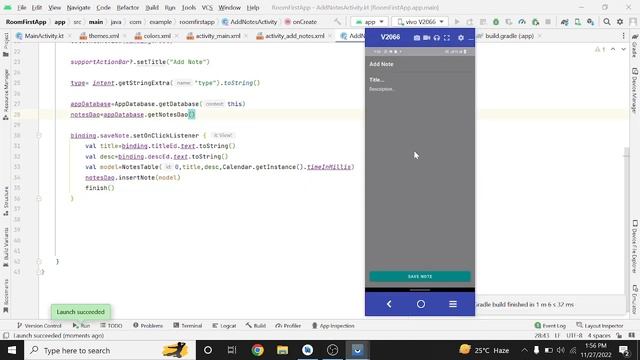This screenshot has width=640, height=360.
Task: Start screen recording in V2066 mirror window
Action: tap(427, 38)
